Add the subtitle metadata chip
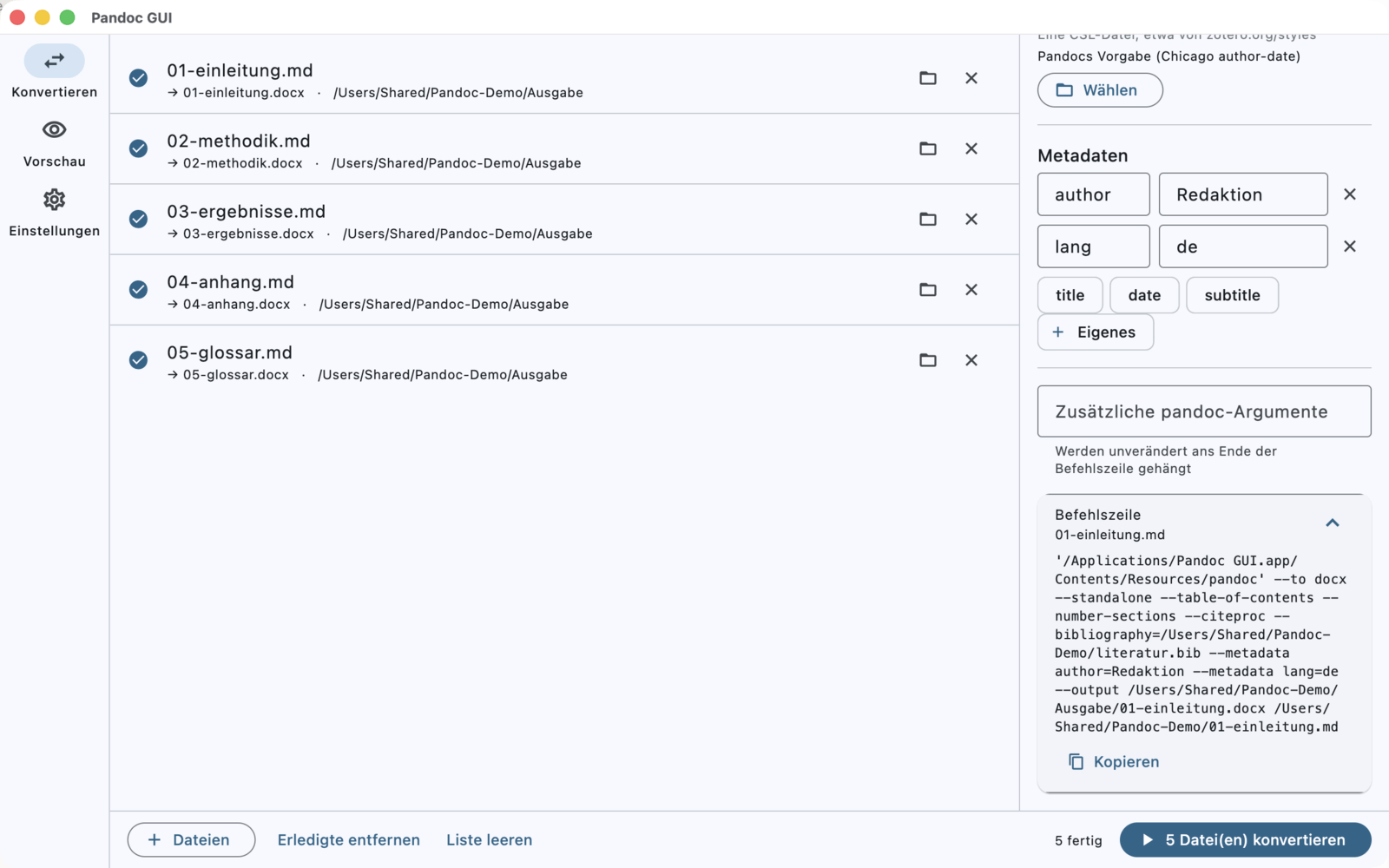1389x868 pixels. click(1232, 295)
